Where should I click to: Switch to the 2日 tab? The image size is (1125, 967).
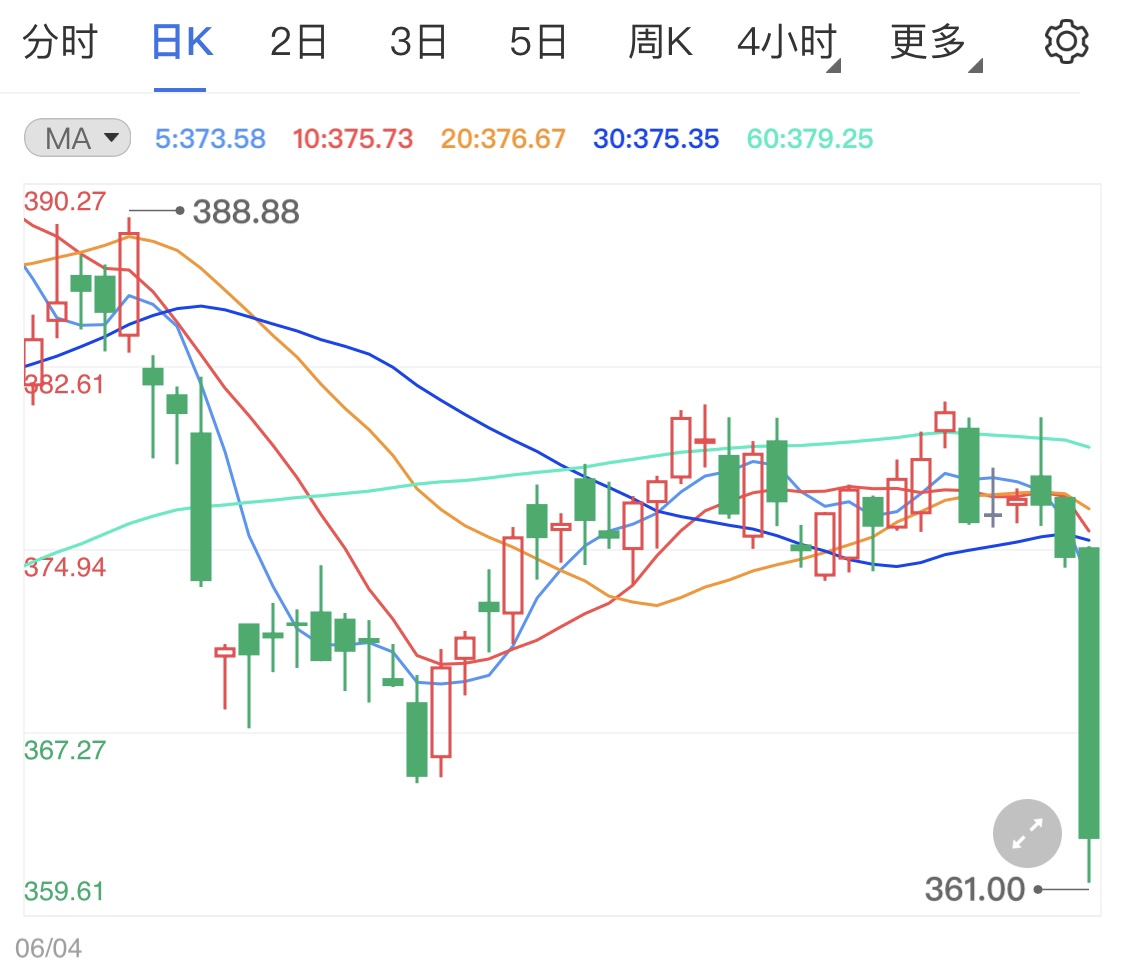click(298, 42)
